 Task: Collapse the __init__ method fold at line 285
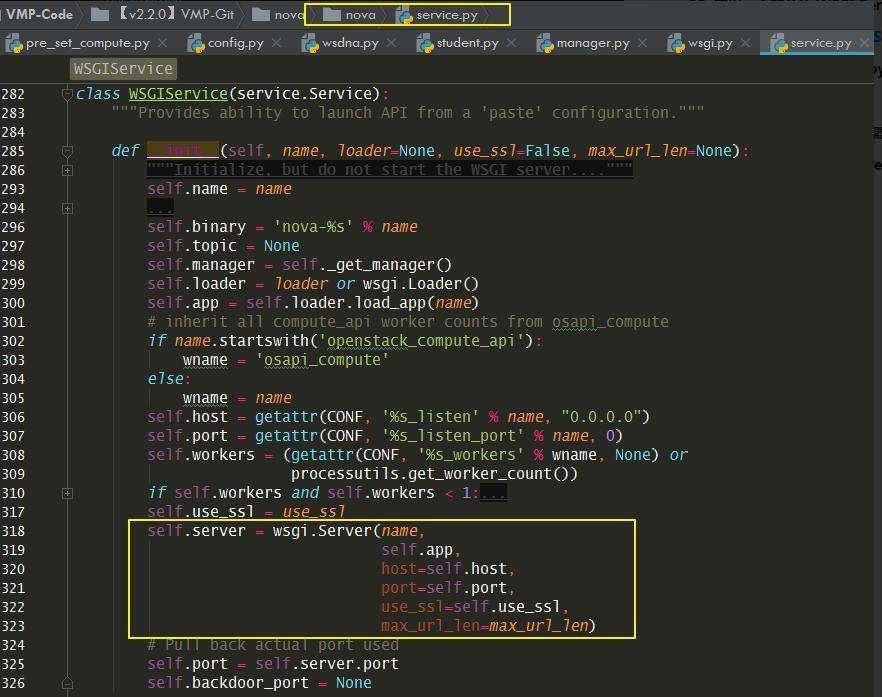point(67,151)
